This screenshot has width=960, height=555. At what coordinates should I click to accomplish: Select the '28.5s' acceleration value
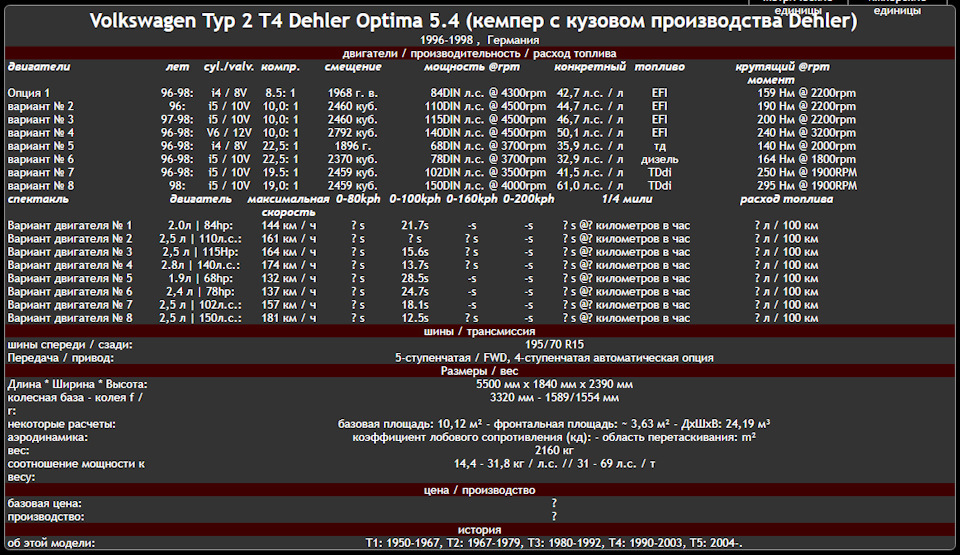414,279
